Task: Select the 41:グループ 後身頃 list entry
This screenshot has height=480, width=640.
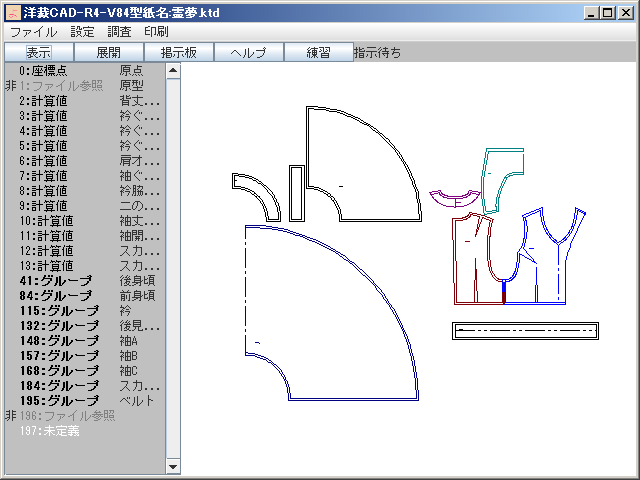Action: click(80, 281)
